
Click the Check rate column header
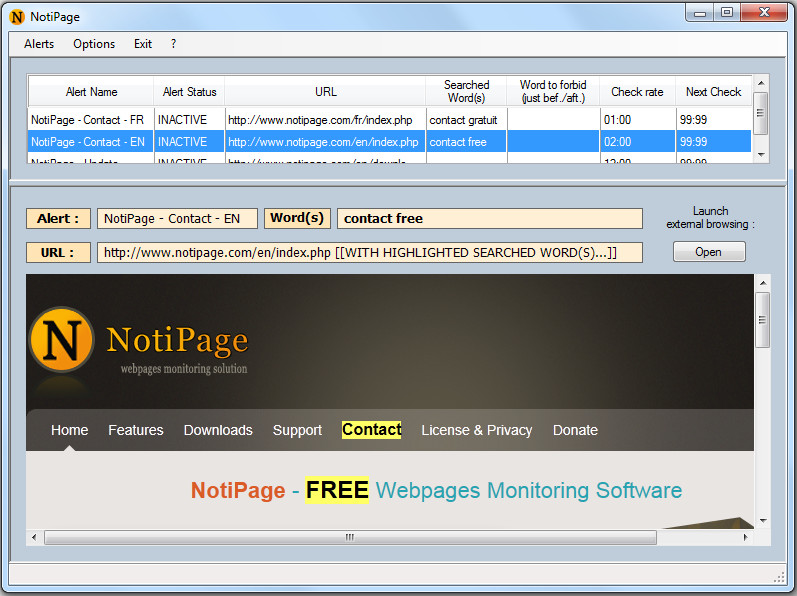[x=637, y=92]
